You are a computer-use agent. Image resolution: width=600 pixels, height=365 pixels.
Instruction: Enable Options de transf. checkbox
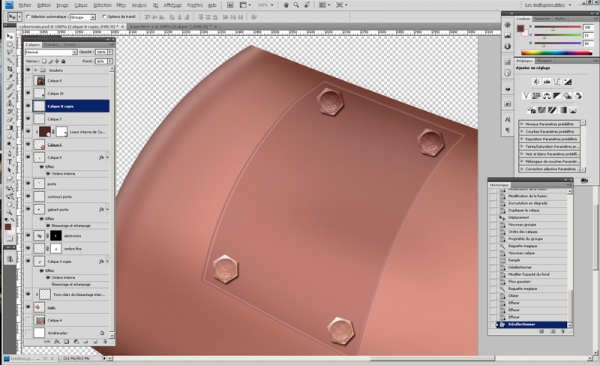(104, 17)
